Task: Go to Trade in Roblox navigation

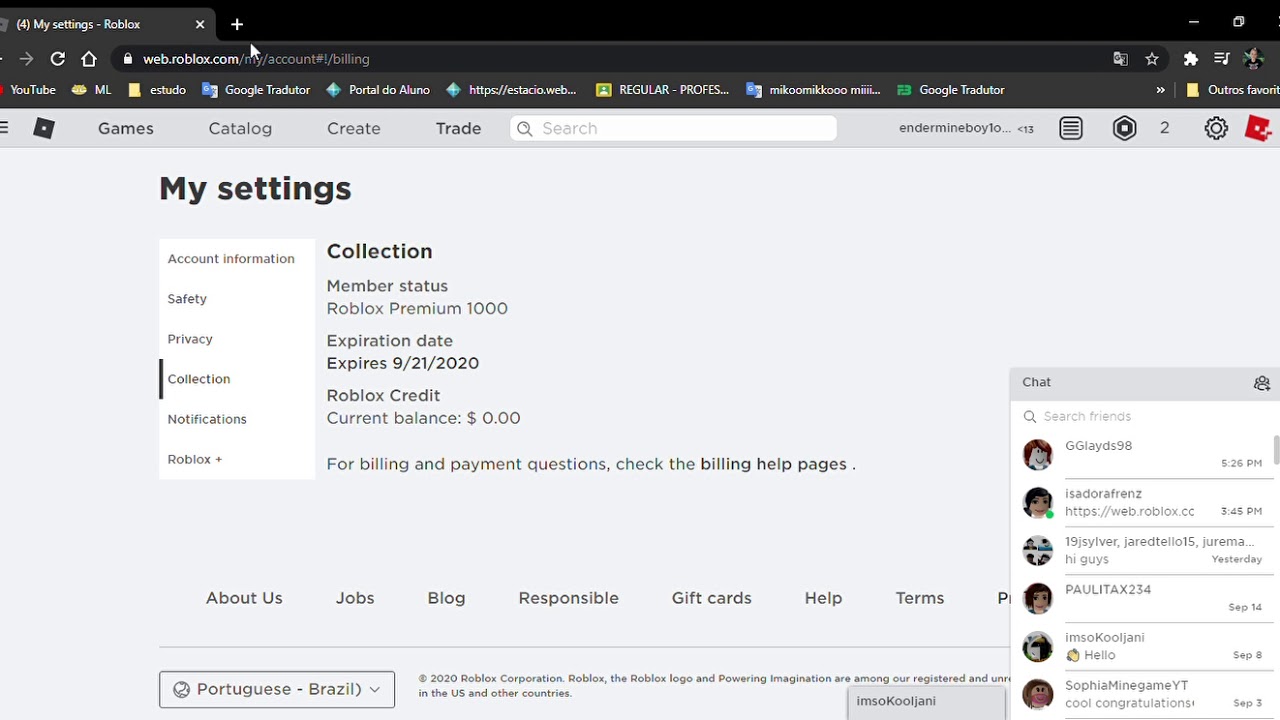Action: click(458, 128)
